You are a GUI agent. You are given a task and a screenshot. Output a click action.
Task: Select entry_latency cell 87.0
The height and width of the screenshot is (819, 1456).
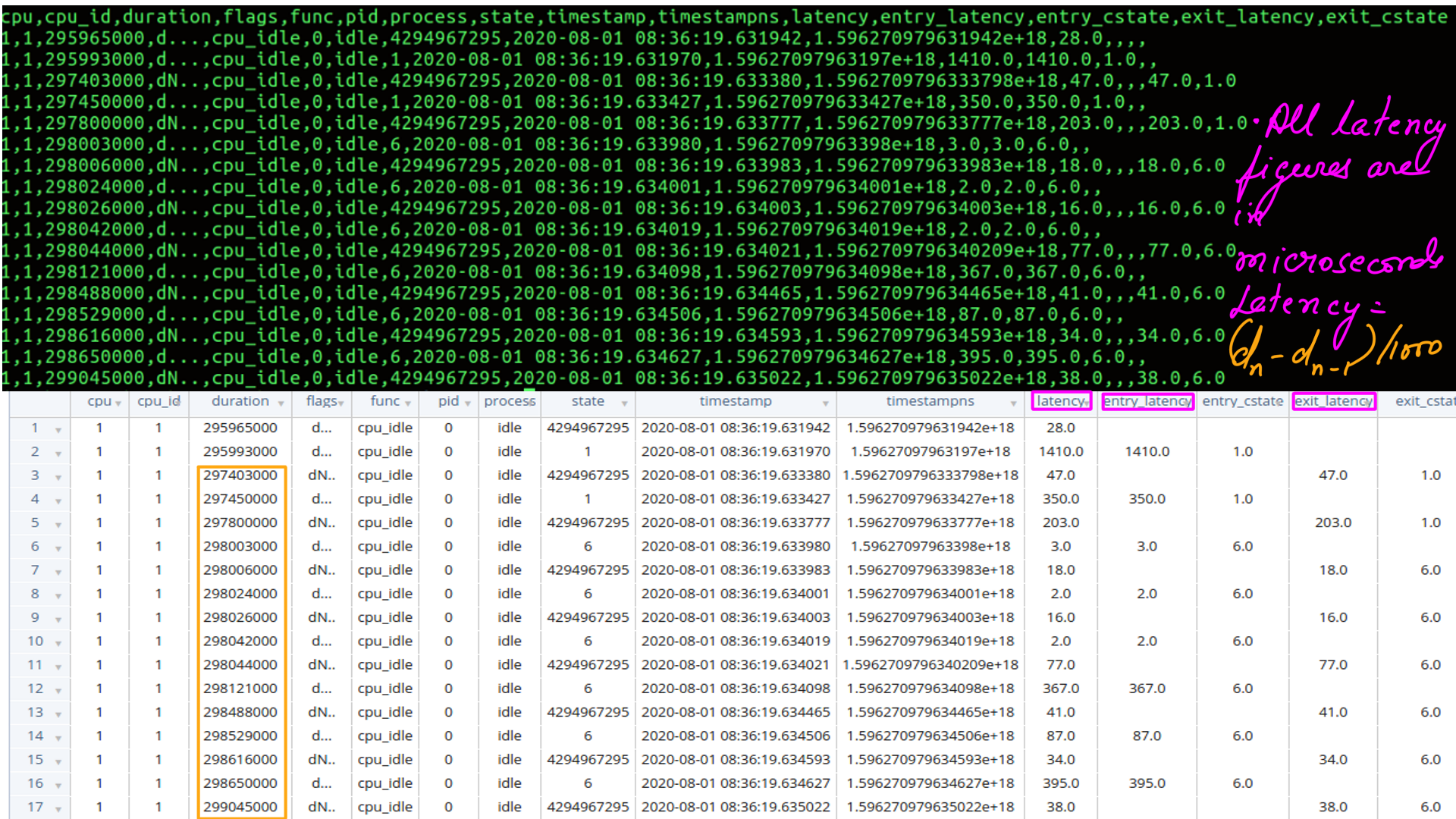click(1147, 736)
